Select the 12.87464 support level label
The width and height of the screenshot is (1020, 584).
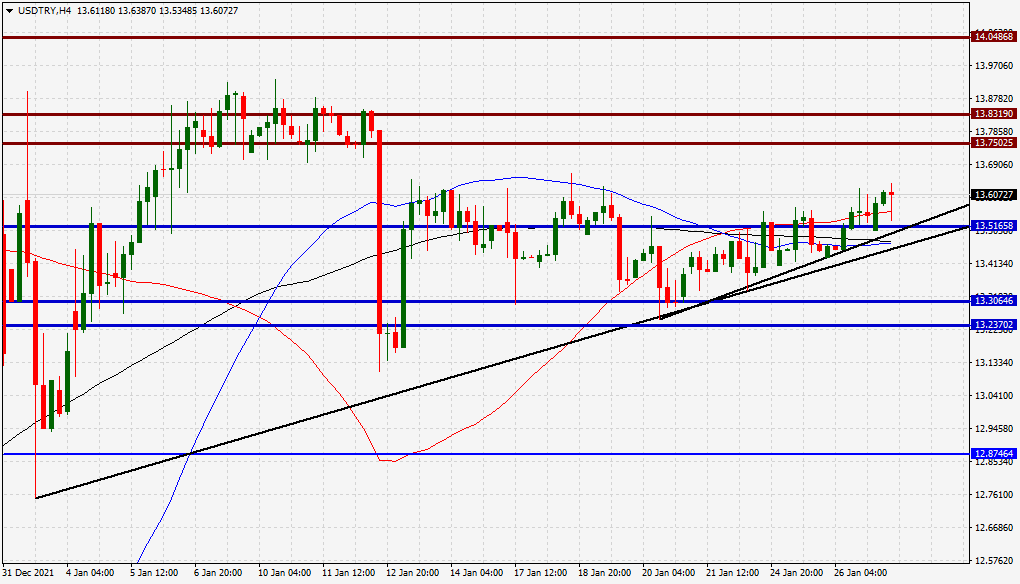[993, 453]
